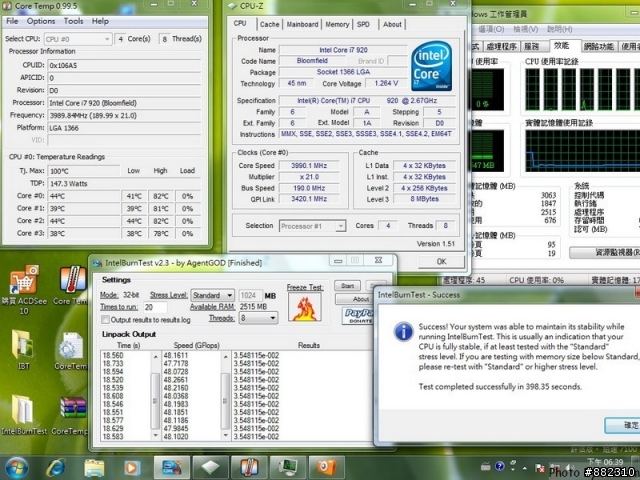Image resolution: width=640 pixels, height=480 pixels.
Task: Switch to the Cache tab in CPU-Z
Action: pyautogui.click(x=270, y=24)
